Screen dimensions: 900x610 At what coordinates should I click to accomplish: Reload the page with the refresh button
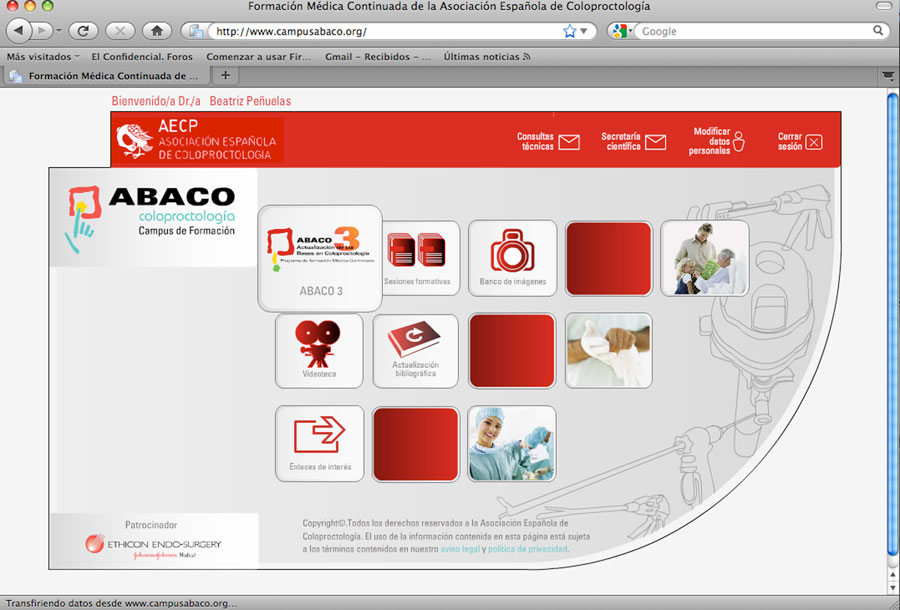point(83,31)
